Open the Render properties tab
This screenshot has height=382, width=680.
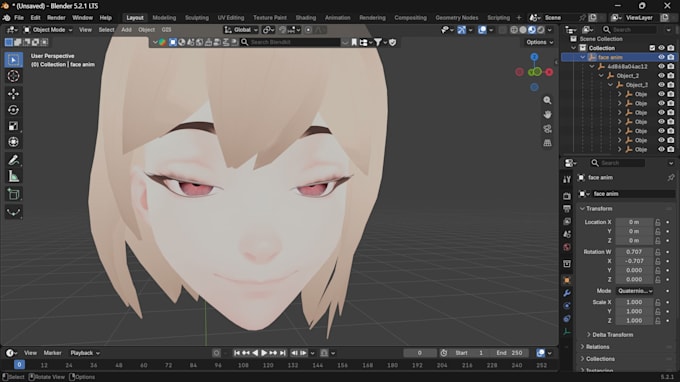coord(567,196)
